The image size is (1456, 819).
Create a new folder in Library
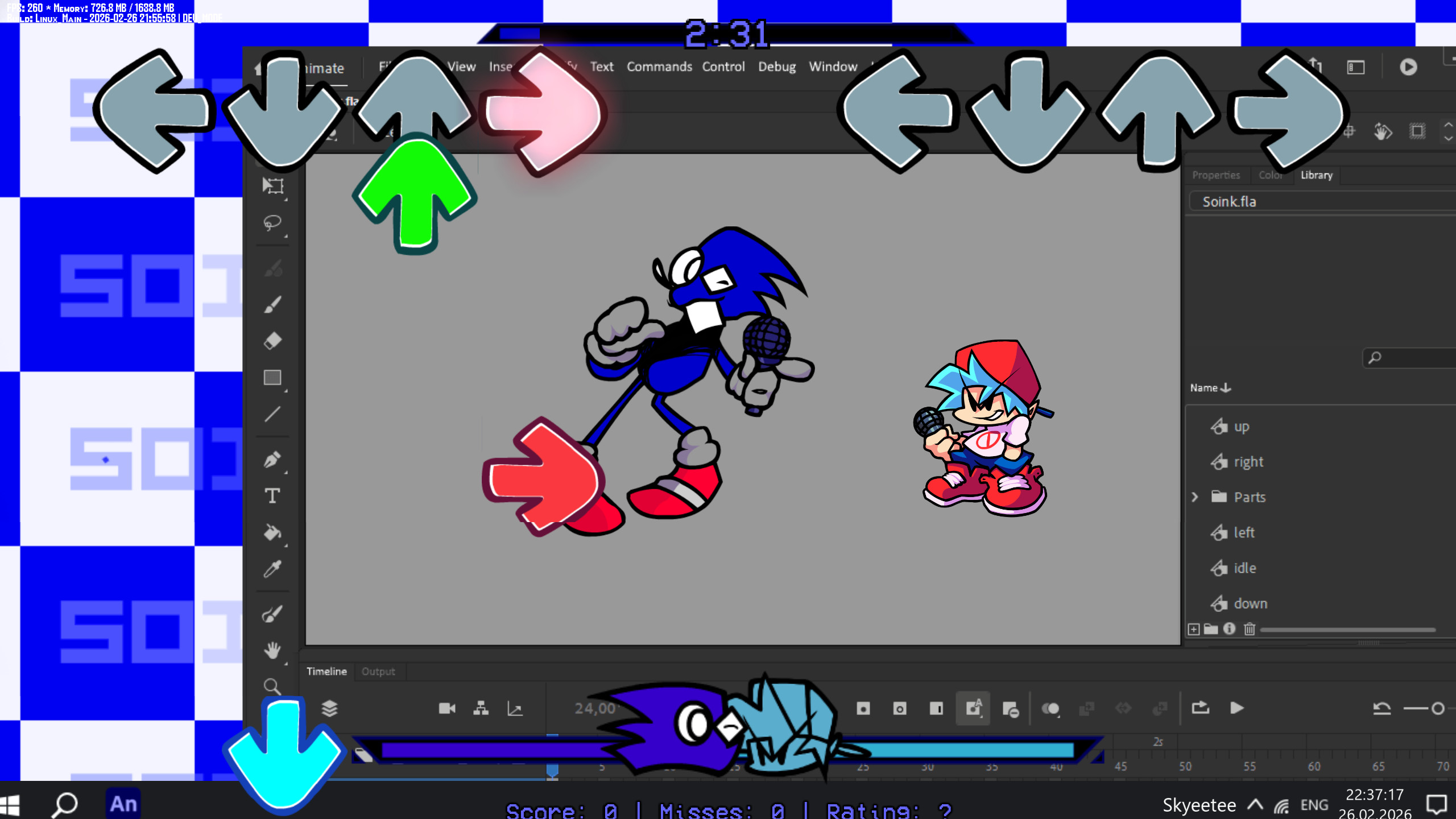point(1211,629)
